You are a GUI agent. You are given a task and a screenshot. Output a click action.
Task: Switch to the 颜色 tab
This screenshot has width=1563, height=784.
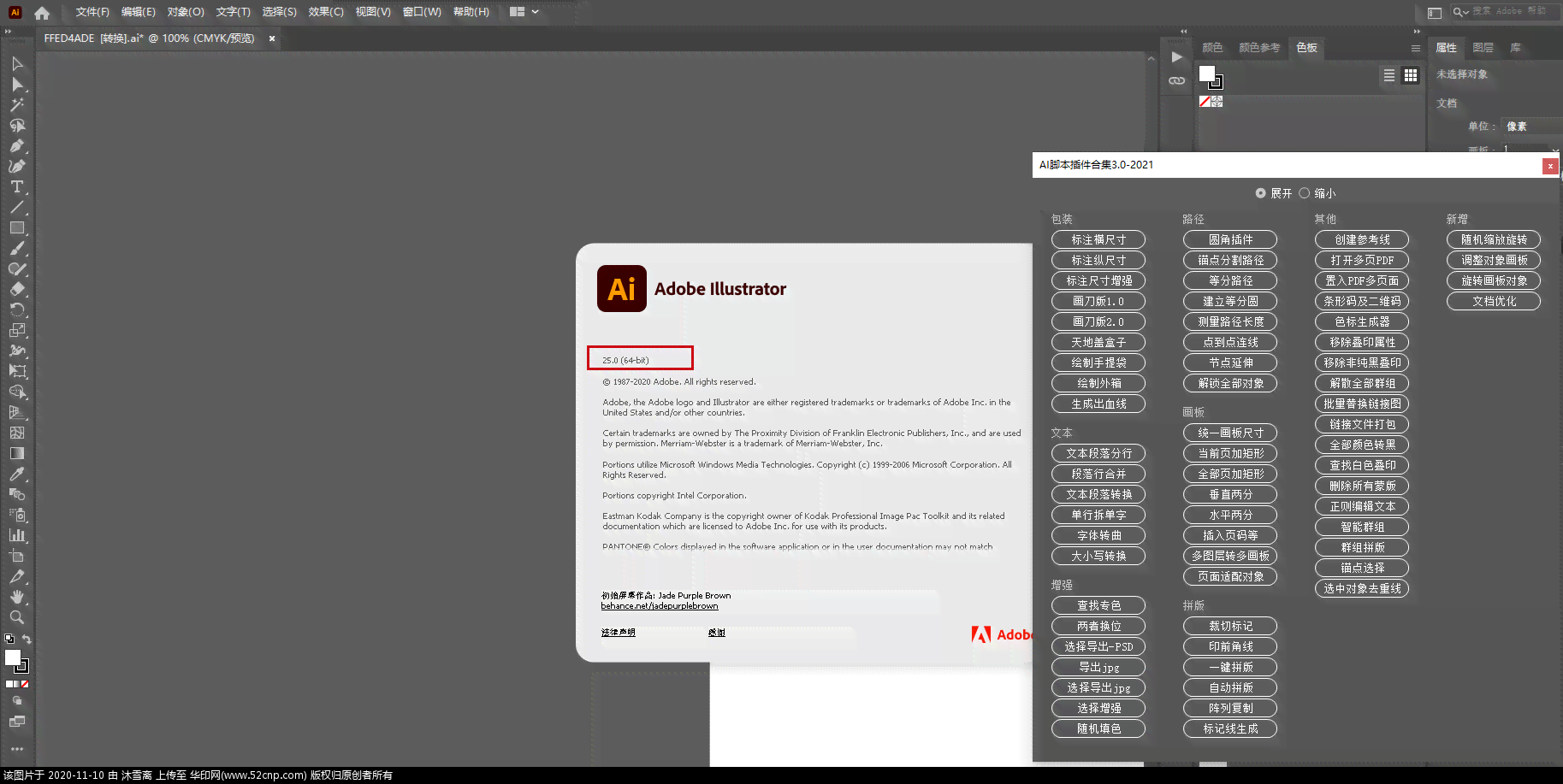pyautogui.click(x=1212, y=48)
